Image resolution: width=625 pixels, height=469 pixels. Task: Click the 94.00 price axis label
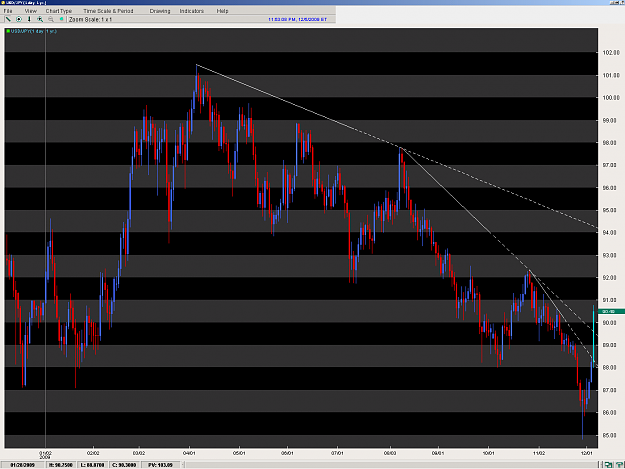[x=611, y=233]
